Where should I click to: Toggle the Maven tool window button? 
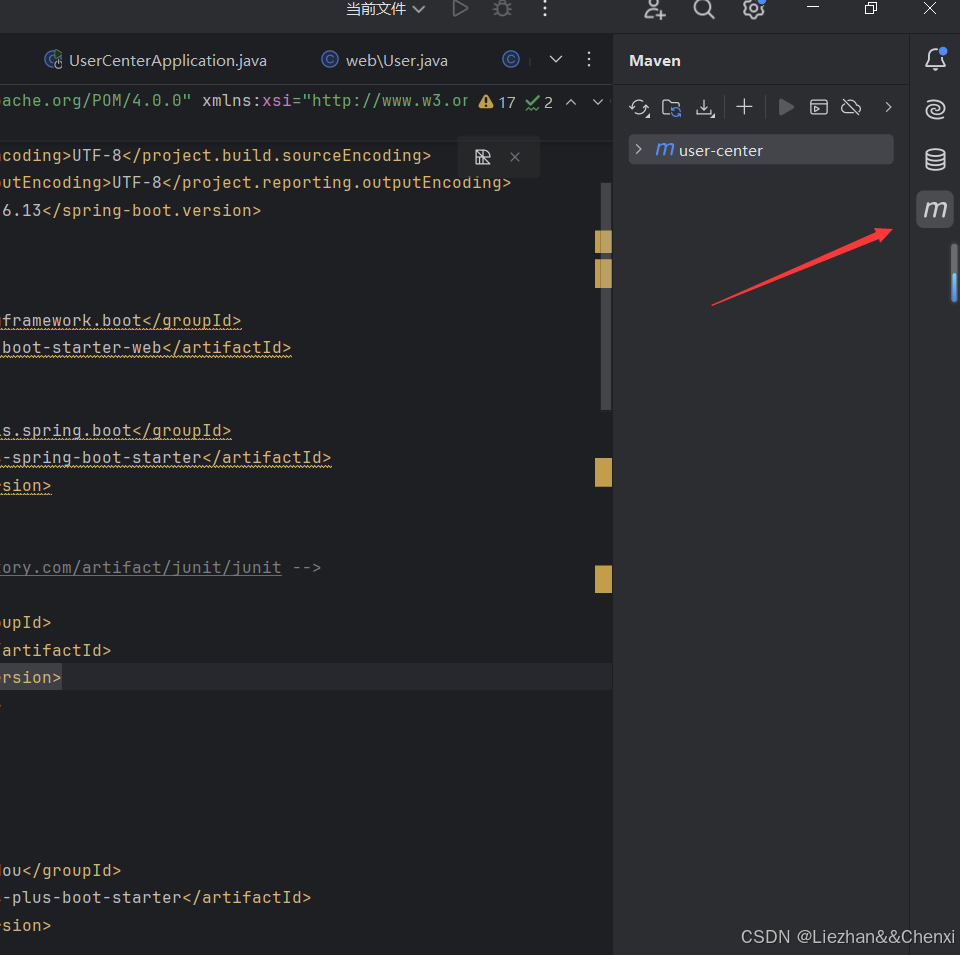click(x=935, y=209)
